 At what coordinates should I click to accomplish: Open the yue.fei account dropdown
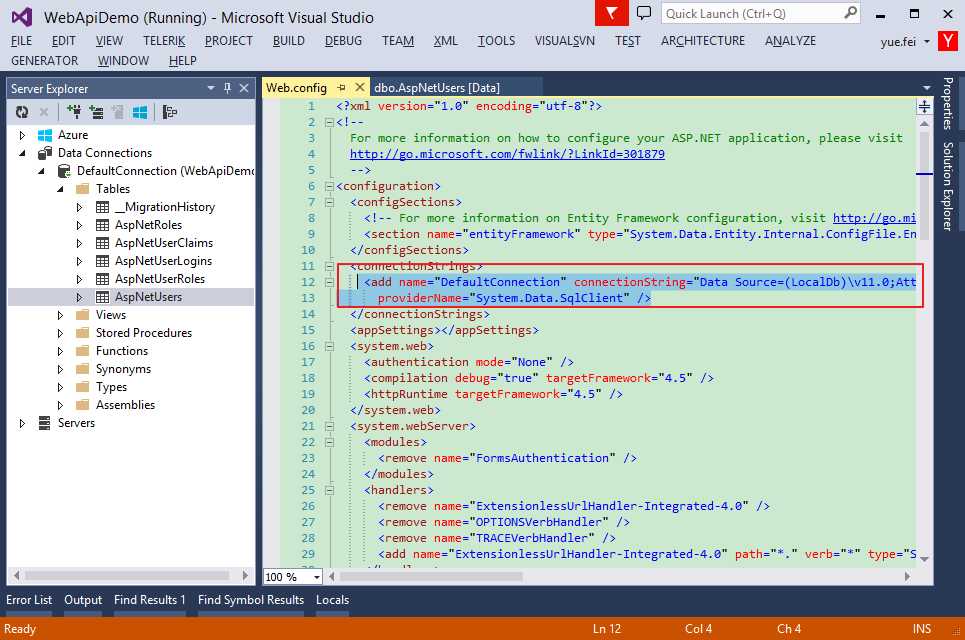[905, 42]
